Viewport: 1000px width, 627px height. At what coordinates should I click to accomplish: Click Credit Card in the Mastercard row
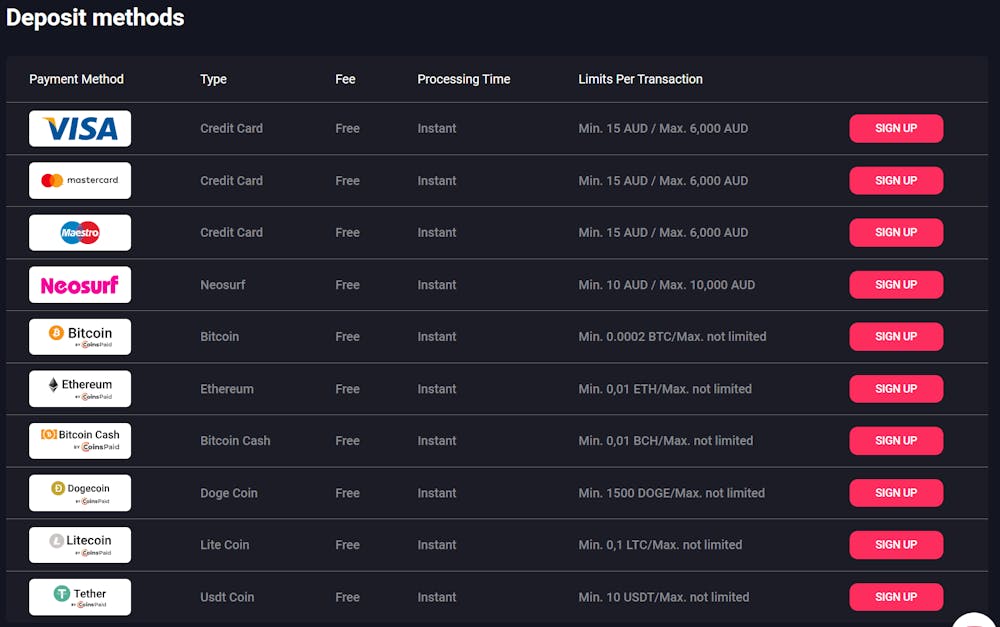pyautogui.click(x=232, y=181)
